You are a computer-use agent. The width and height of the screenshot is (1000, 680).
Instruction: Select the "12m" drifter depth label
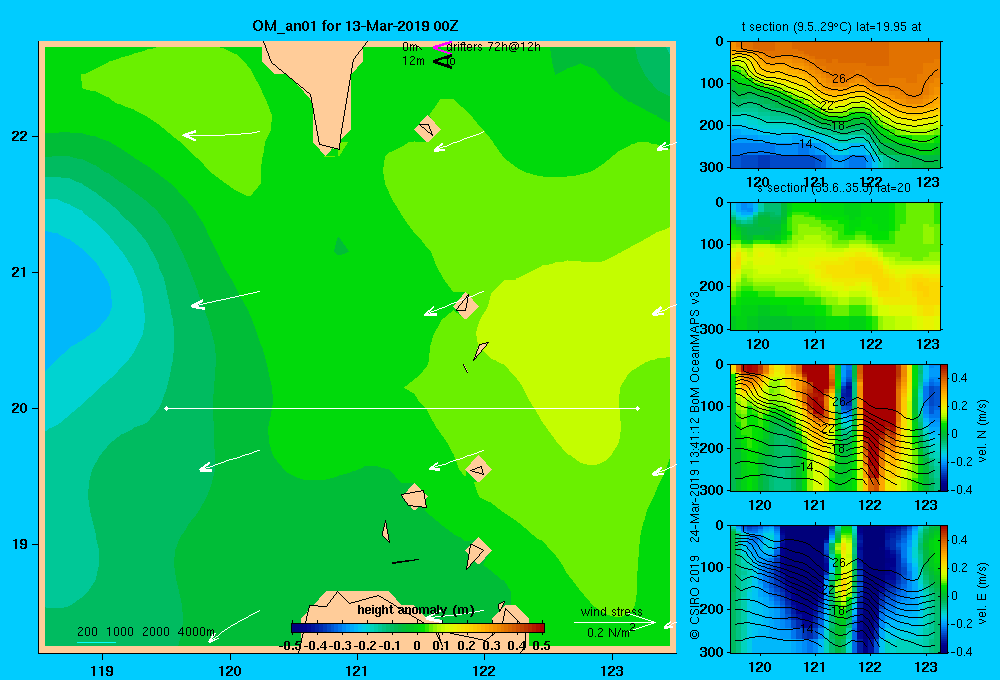click(x=413, y=61)
